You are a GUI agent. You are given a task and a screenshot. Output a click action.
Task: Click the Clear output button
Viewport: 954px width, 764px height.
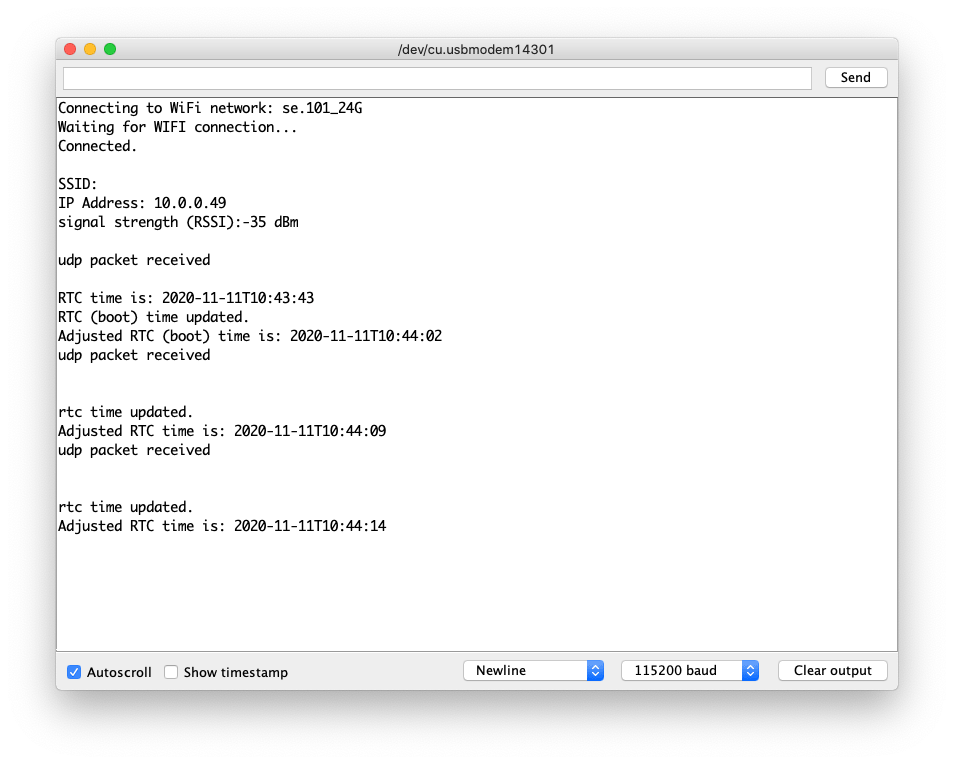832,670
